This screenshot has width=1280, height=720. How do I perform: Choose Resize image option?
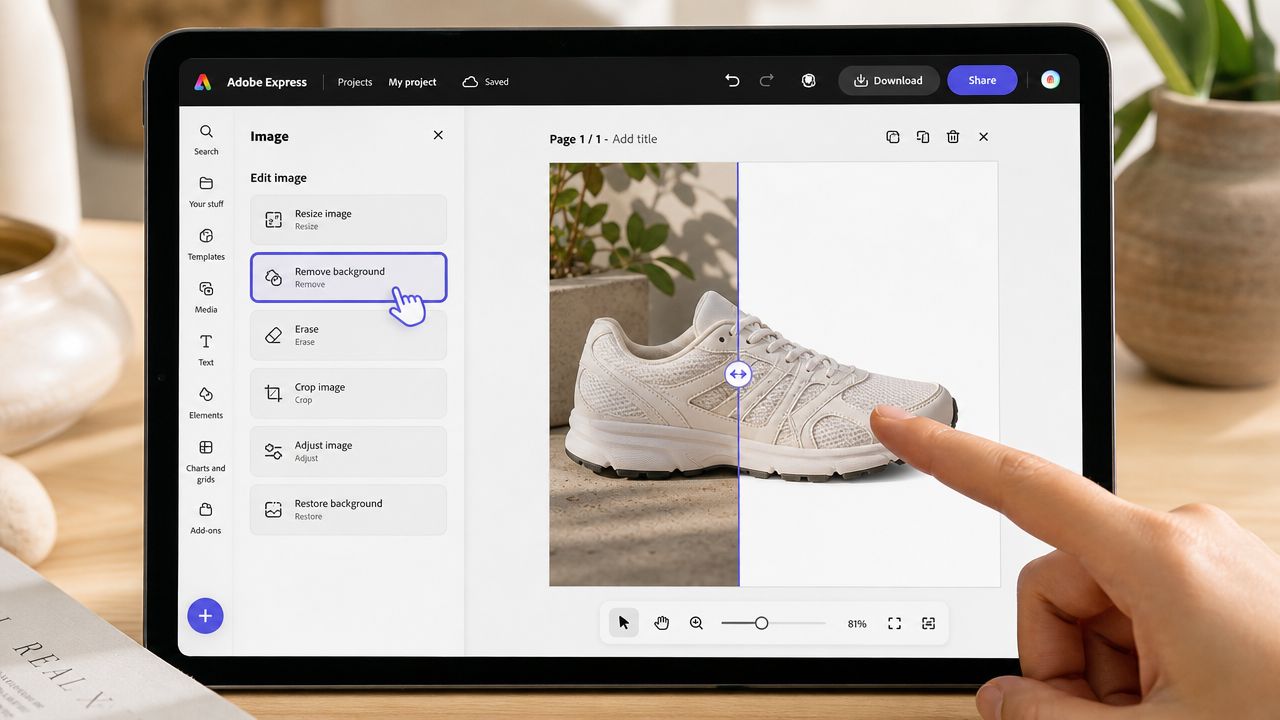point(348,220)
